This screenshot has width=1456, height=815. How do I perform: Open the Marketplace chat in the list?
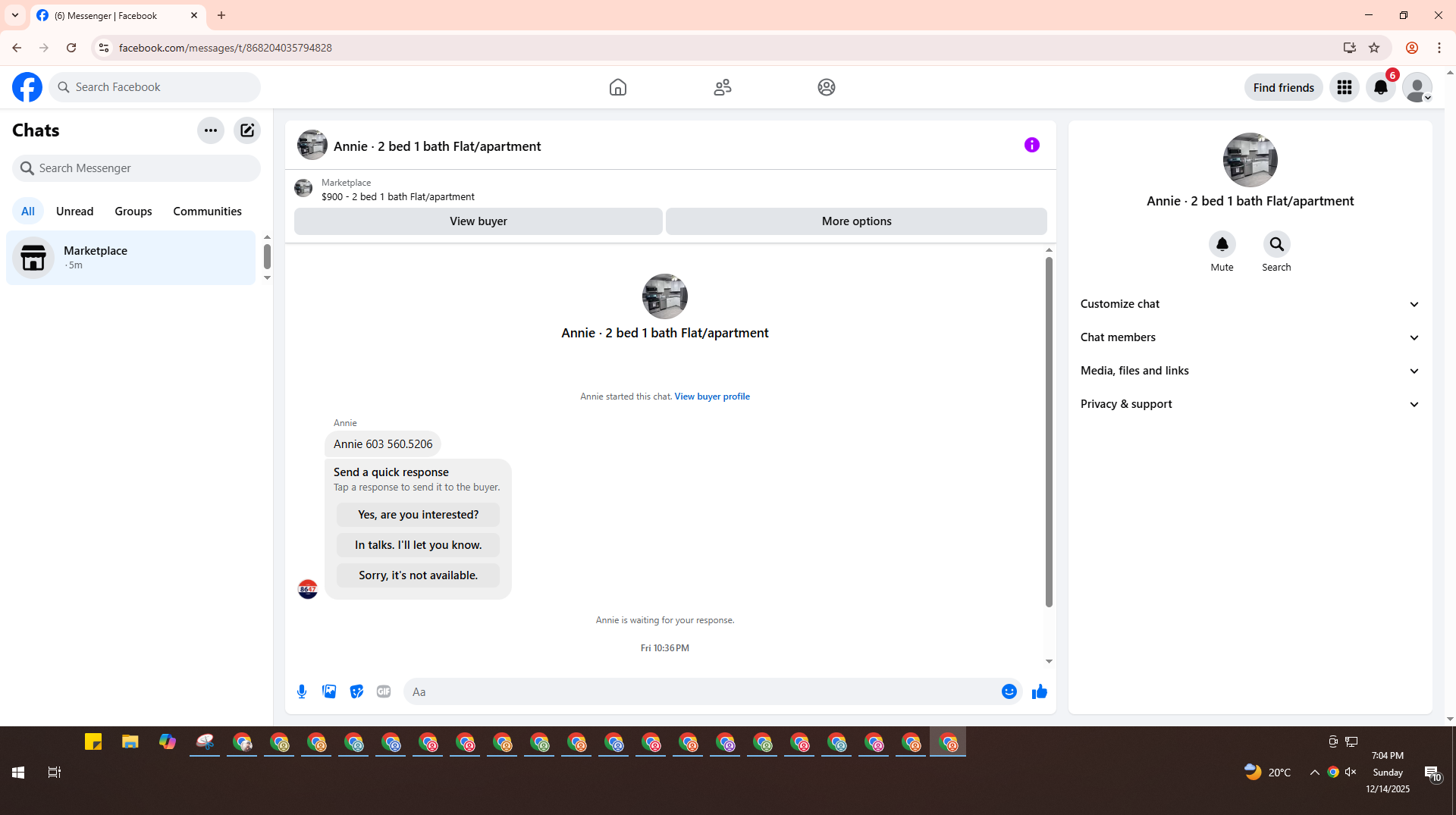pos(131,258)
